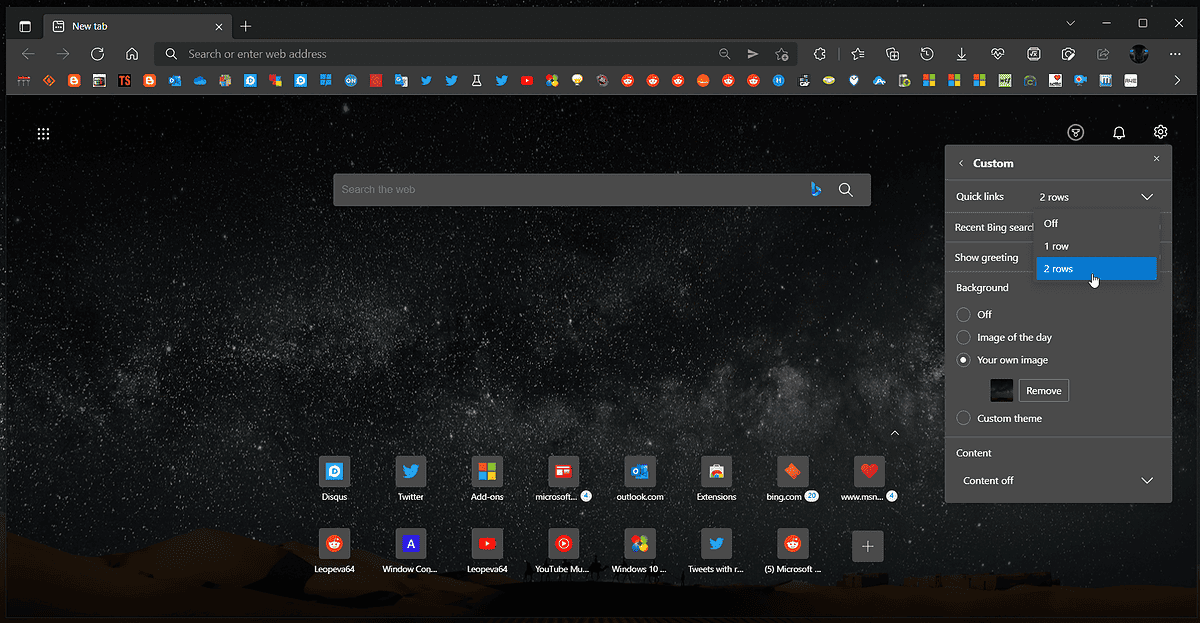The image size is (1200, 623).
Task: Open Downloads from the toolbar
Action: click(961, 53)
